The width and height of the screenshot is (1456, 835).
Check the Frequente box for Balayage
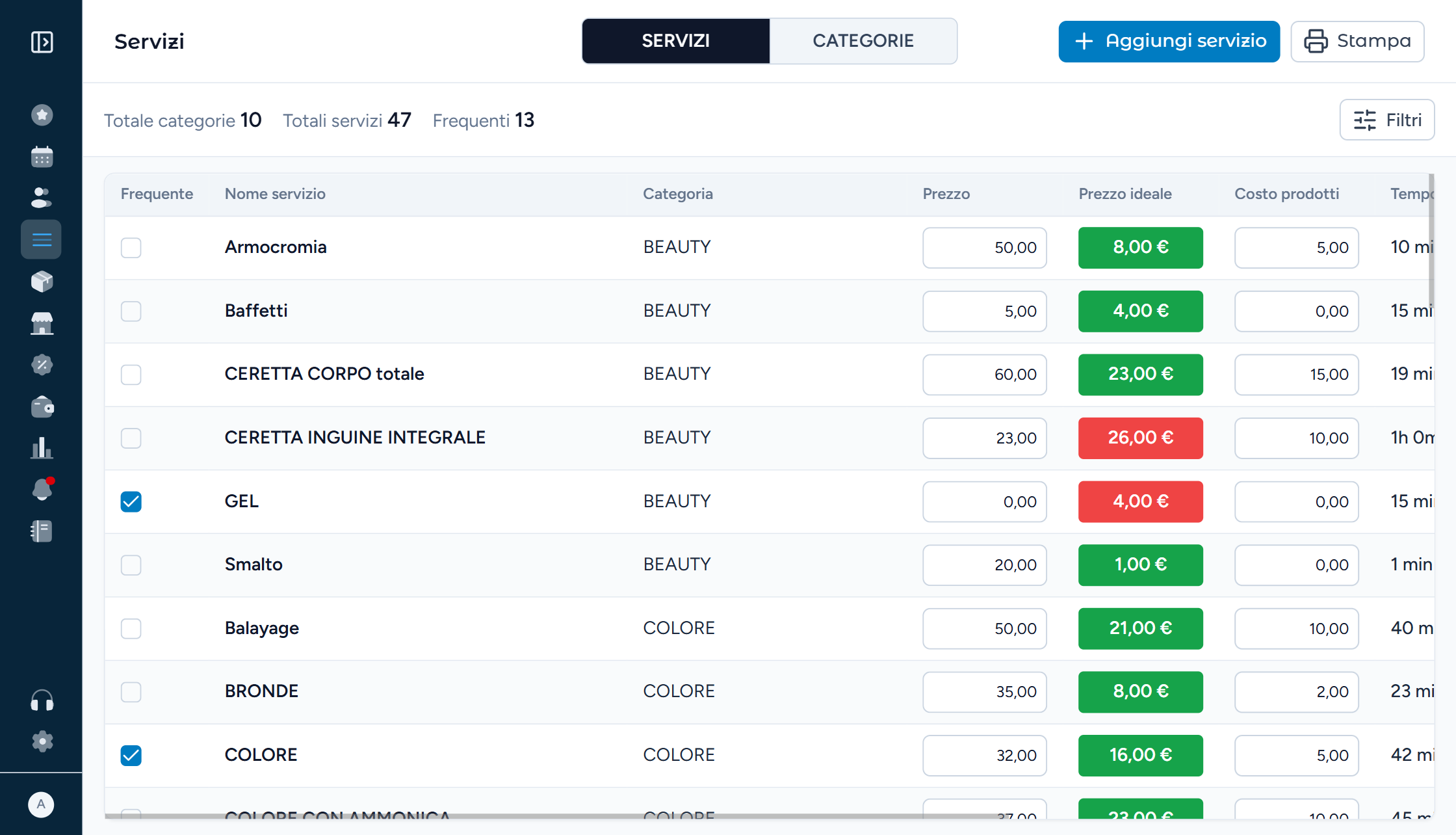[x=131, y=628]
